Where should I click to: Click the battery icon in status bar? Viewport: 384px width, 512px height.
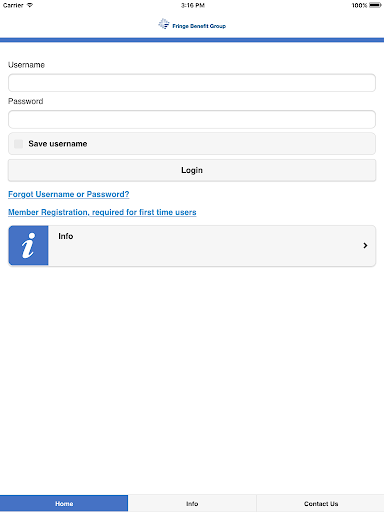pos(375,5)
